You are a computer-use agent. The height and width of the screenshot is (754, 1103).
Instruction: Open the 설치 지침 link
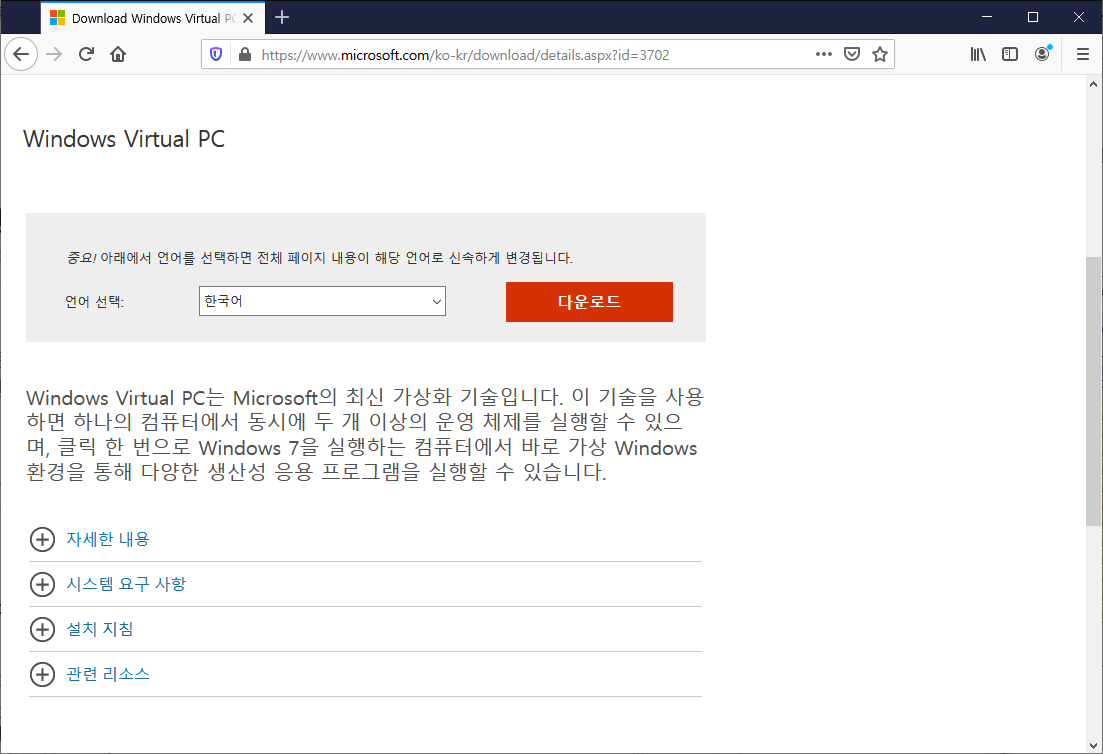pyautogui.click(x=100, y=630)
